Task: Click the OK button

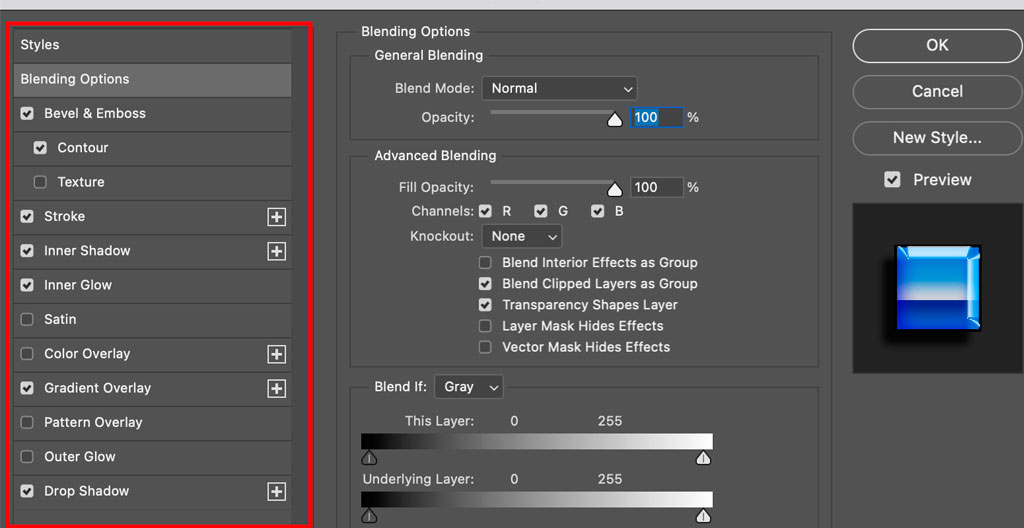Action: point(937,45)
